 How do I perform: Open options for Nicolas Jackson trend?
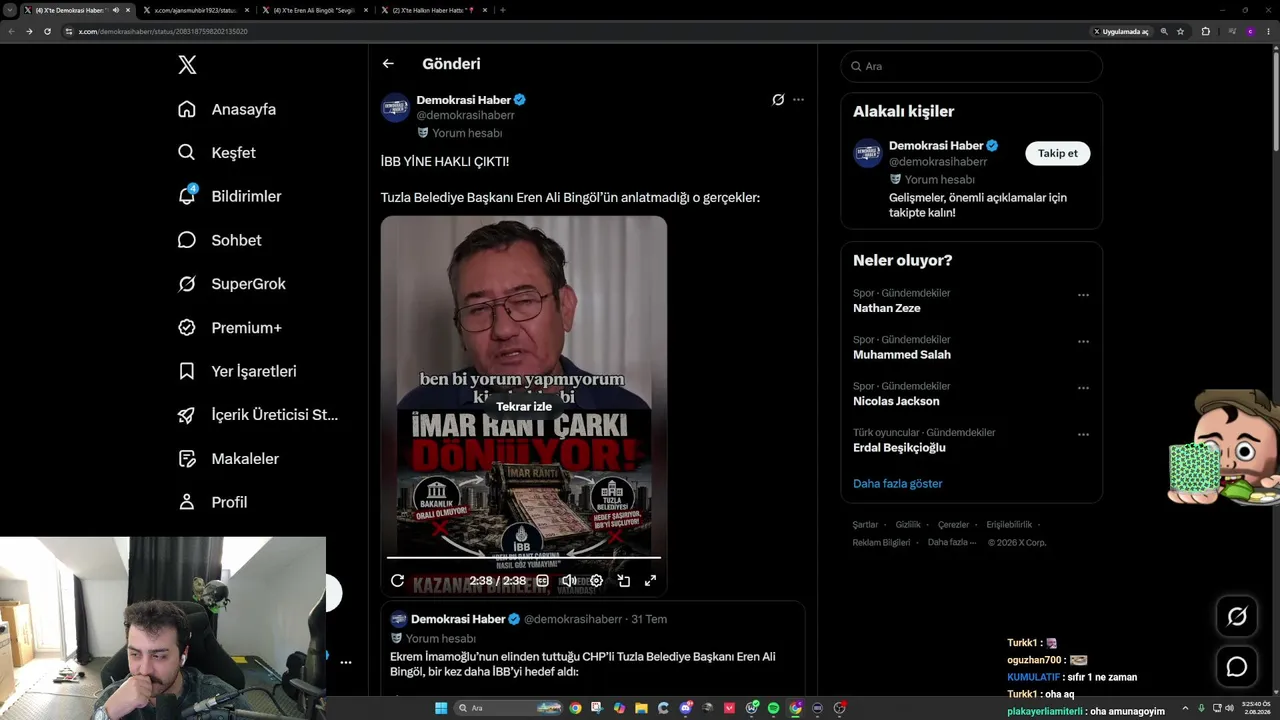click(1083, 388)
